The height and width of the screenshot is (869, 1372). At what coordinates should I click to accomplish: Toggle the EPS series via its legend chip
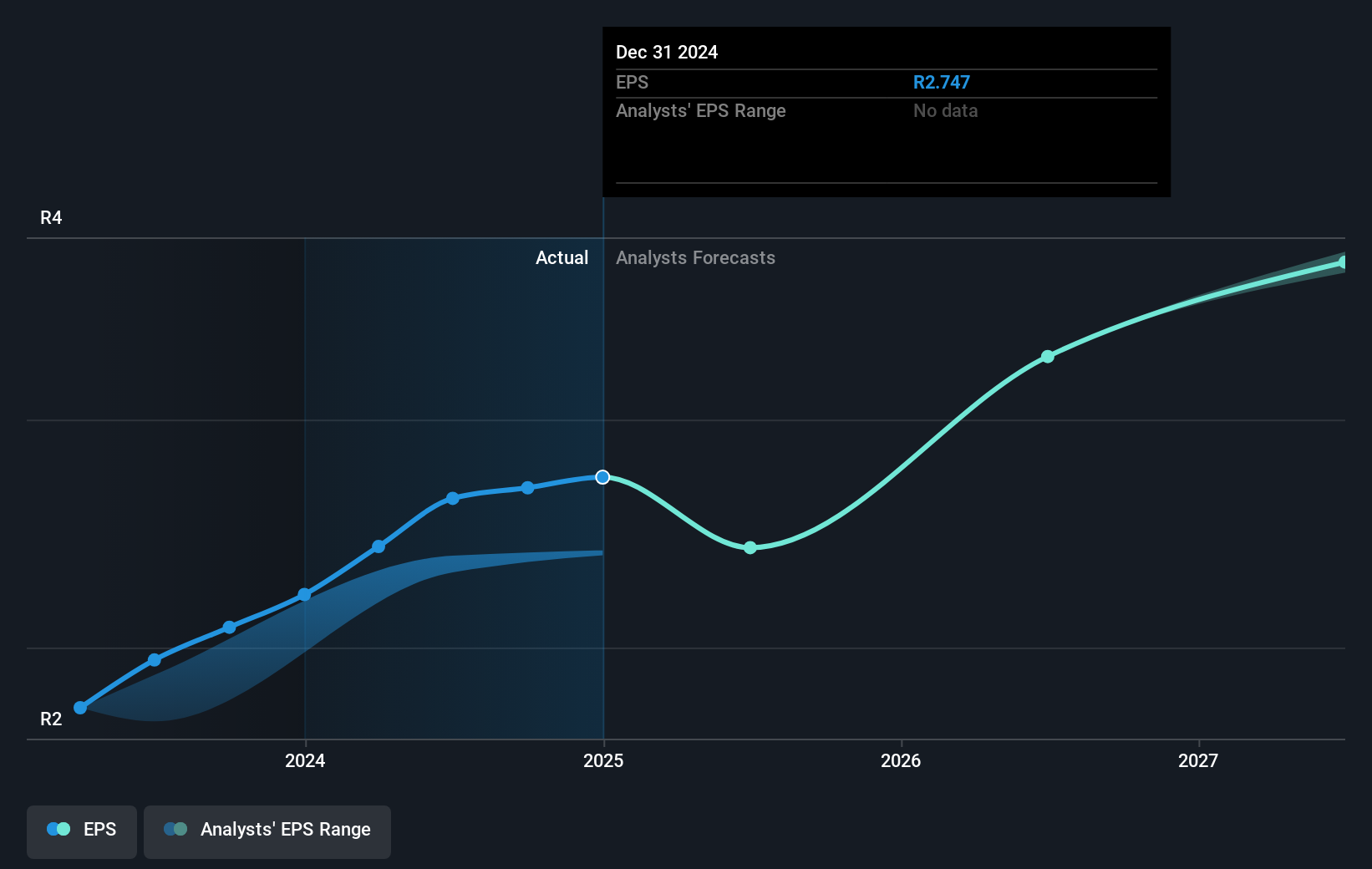click(x=81, y=831)
